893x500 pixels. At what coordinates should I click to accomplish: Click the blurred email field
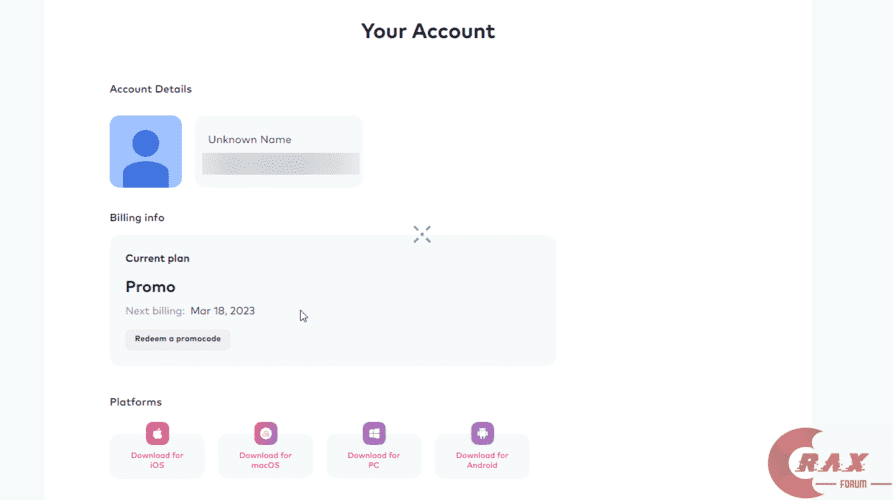pos(280,164)
